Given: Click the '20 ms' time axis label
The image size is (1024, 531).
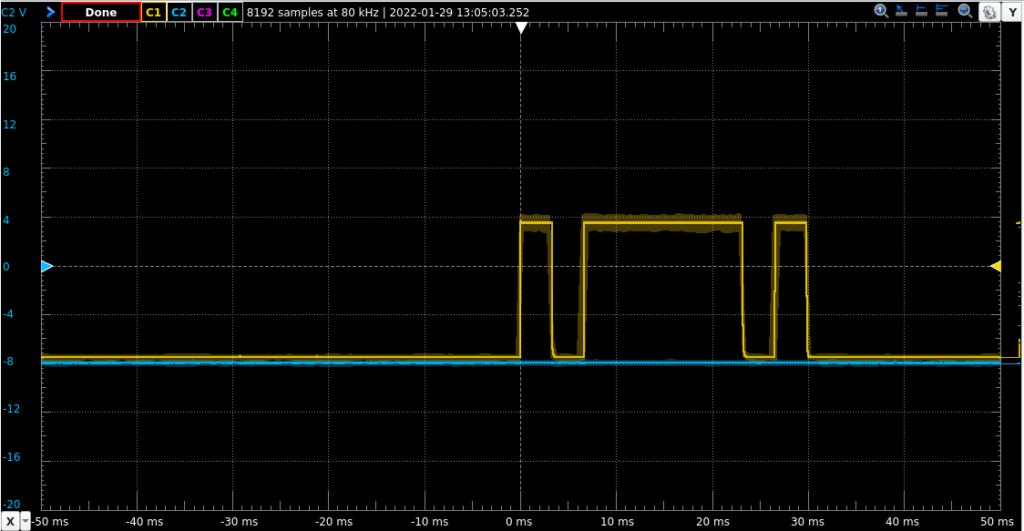Looking at the screenshot, I should 712,521.
